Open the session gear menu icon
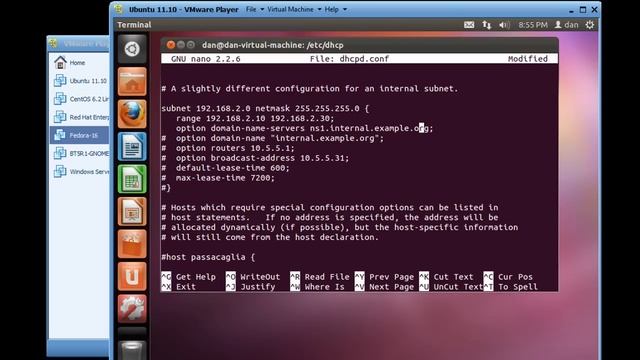 (x=589, y=25)
